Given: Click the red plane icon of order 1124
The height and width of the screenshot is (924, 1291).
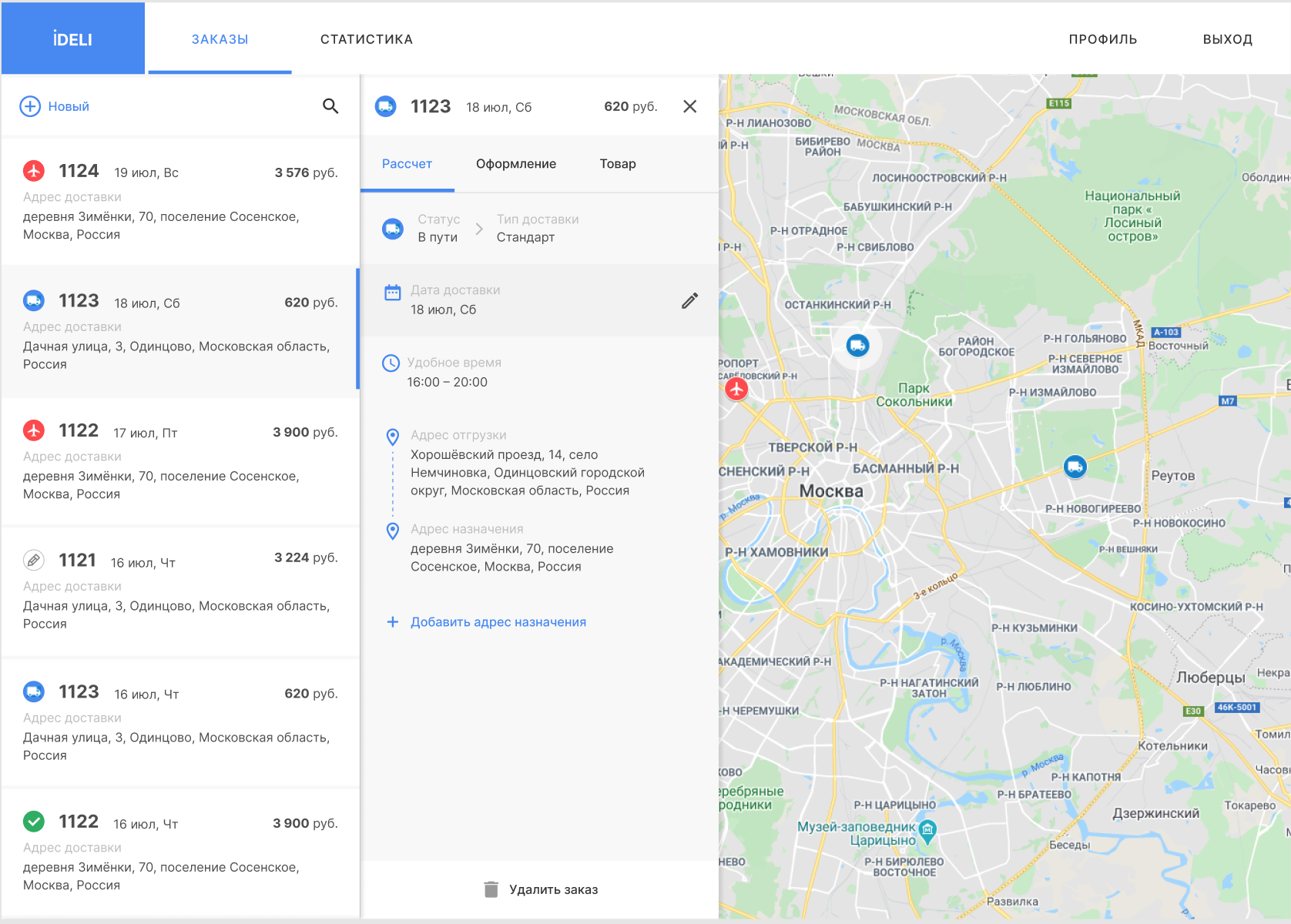Looking at the screenshot, I should pyautogui.click(x=34, y=171).
